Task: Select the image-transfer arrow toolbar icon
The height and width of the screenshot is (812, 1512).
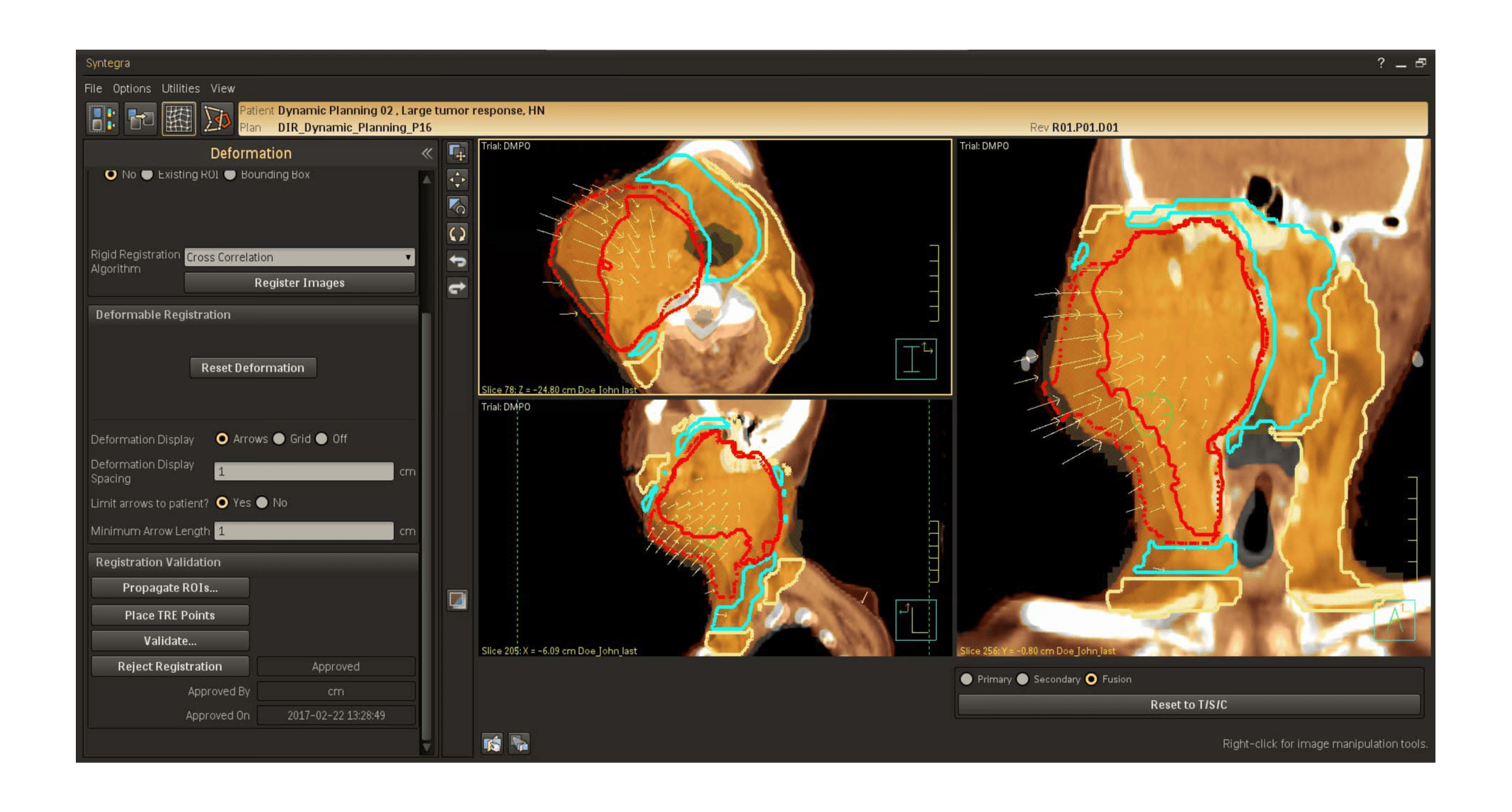Action: 140,118
